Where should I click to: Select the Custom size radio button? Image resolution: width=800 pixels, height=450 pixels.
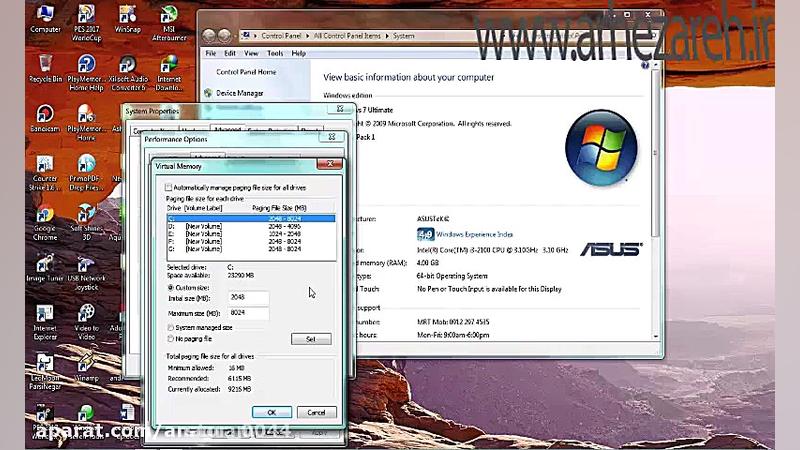(170, 288)
